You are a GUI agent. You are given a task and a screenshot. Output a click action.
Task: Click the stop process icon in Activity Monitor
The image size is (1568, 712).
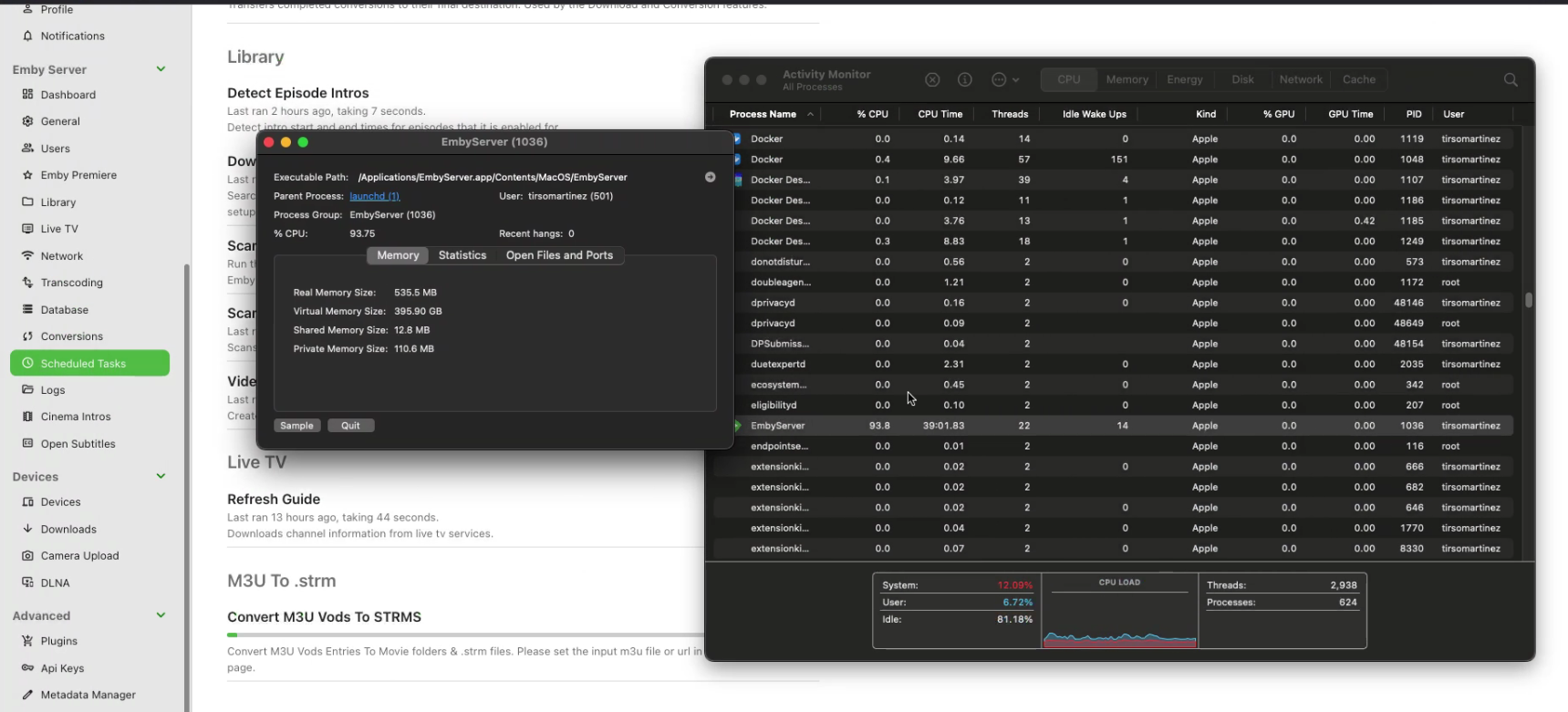(932, 80)
